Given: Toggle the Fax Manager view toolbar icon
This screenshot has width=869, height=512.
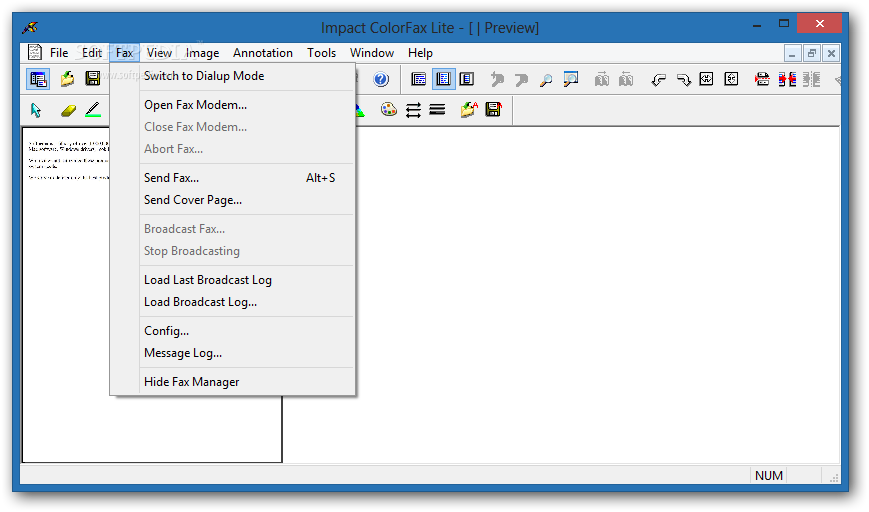Looking at the screenshot, I should [x=38, y=79].
